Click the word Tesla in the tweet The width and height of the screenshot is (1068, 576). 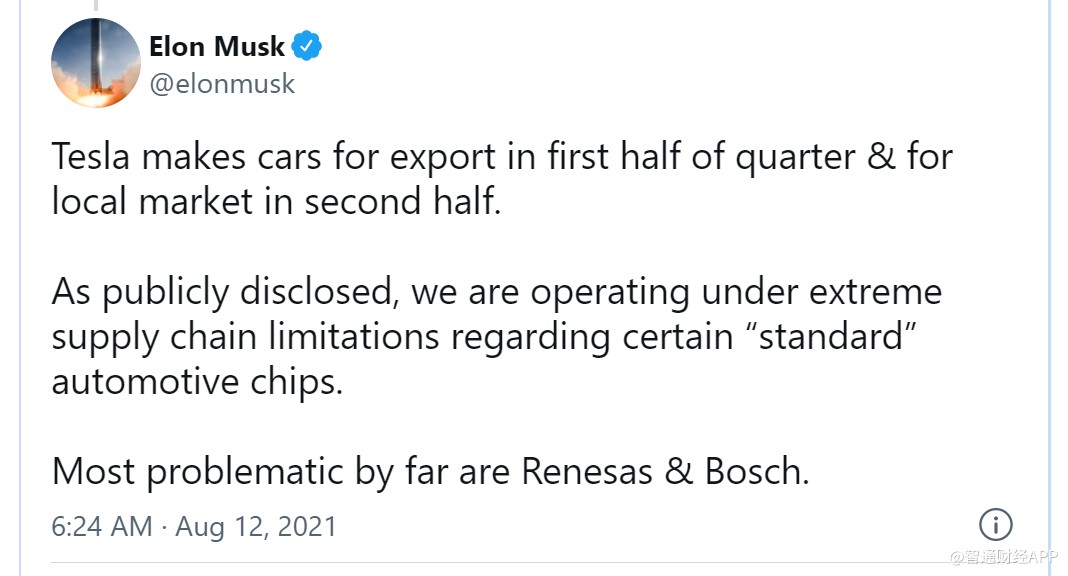coord(91,157)
